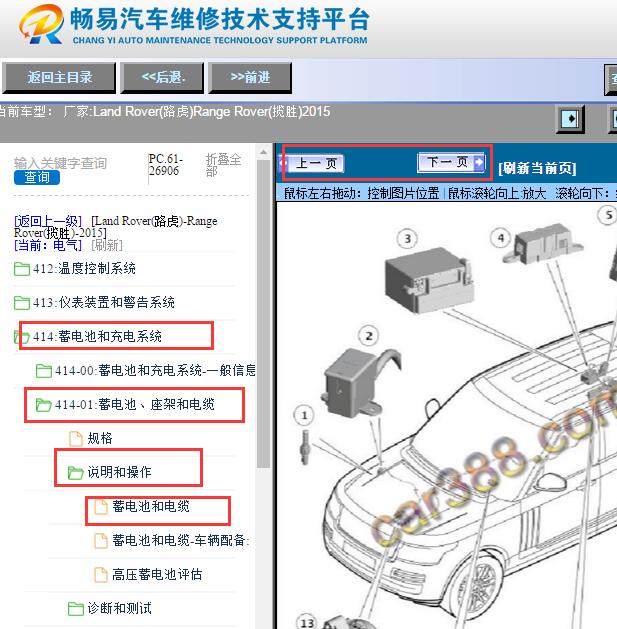This screenshot has width=617, height=629.
Task: Click the folder icon beside 414-00 entry
Action: [44, 371]
